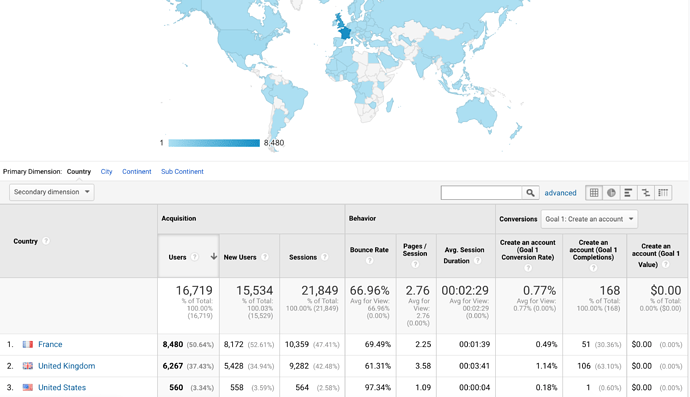Choose the performance bar view icon

pyautogui.click(x=628, y=193)
